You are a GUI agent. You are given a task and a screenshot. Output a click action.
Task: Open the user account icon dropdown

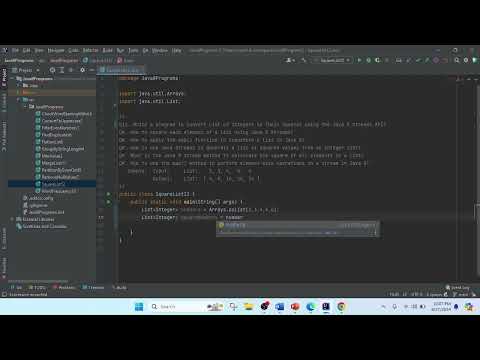click(290, 60)
